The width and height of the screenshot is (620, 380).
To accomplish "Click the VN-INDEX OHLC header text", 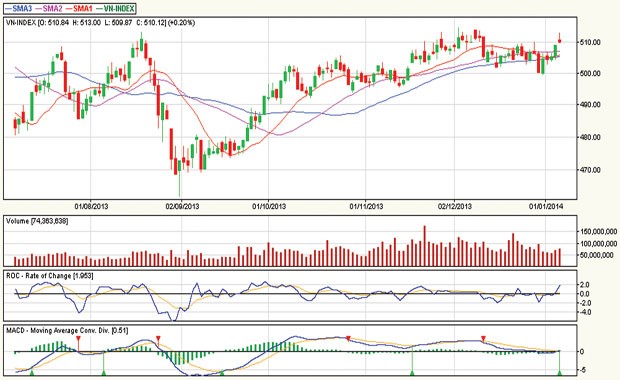I will pyautogui.click(x=100, y=23).
